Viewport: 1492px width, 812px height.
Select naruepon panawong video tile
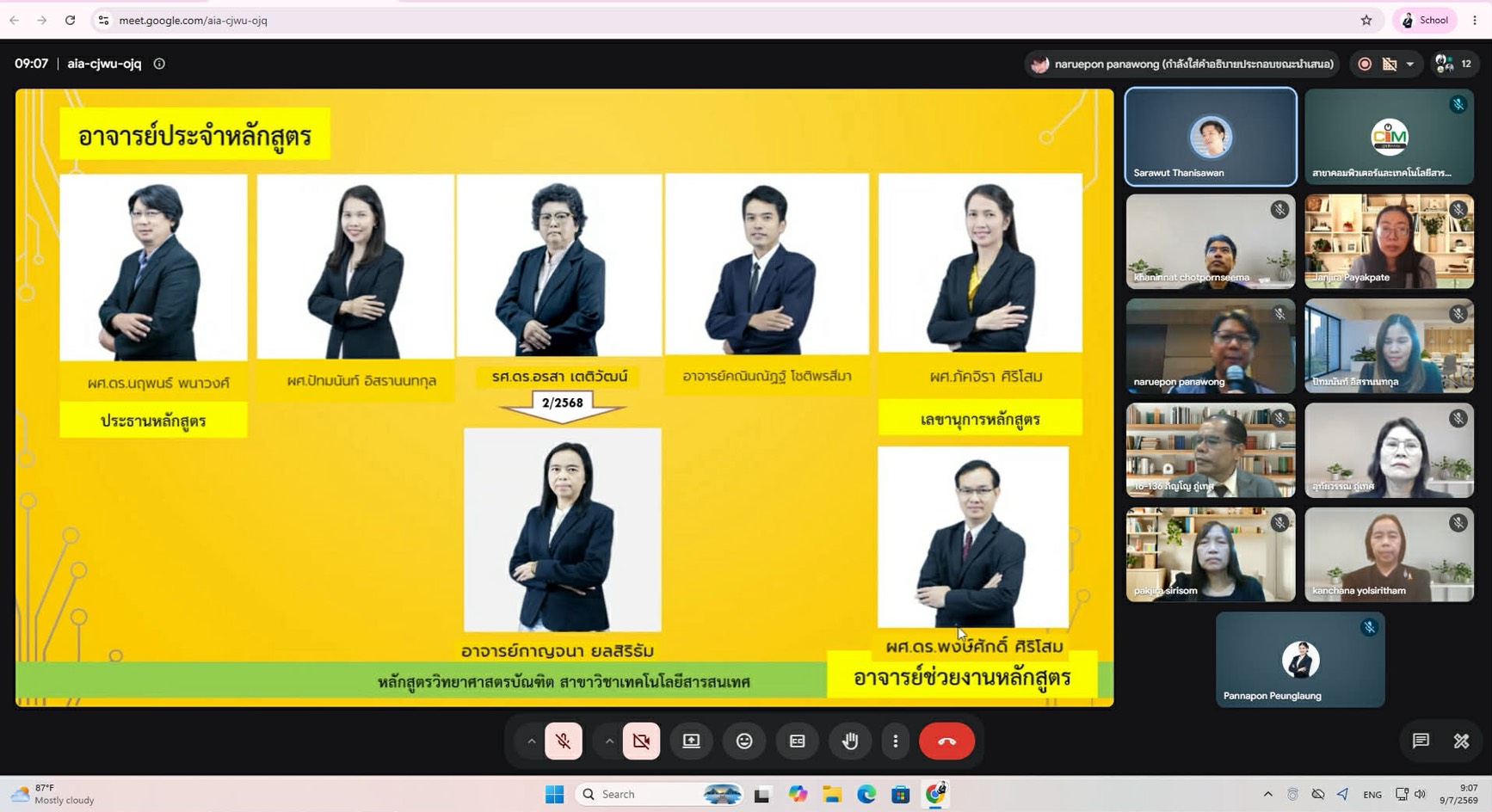coord(1211,346)
